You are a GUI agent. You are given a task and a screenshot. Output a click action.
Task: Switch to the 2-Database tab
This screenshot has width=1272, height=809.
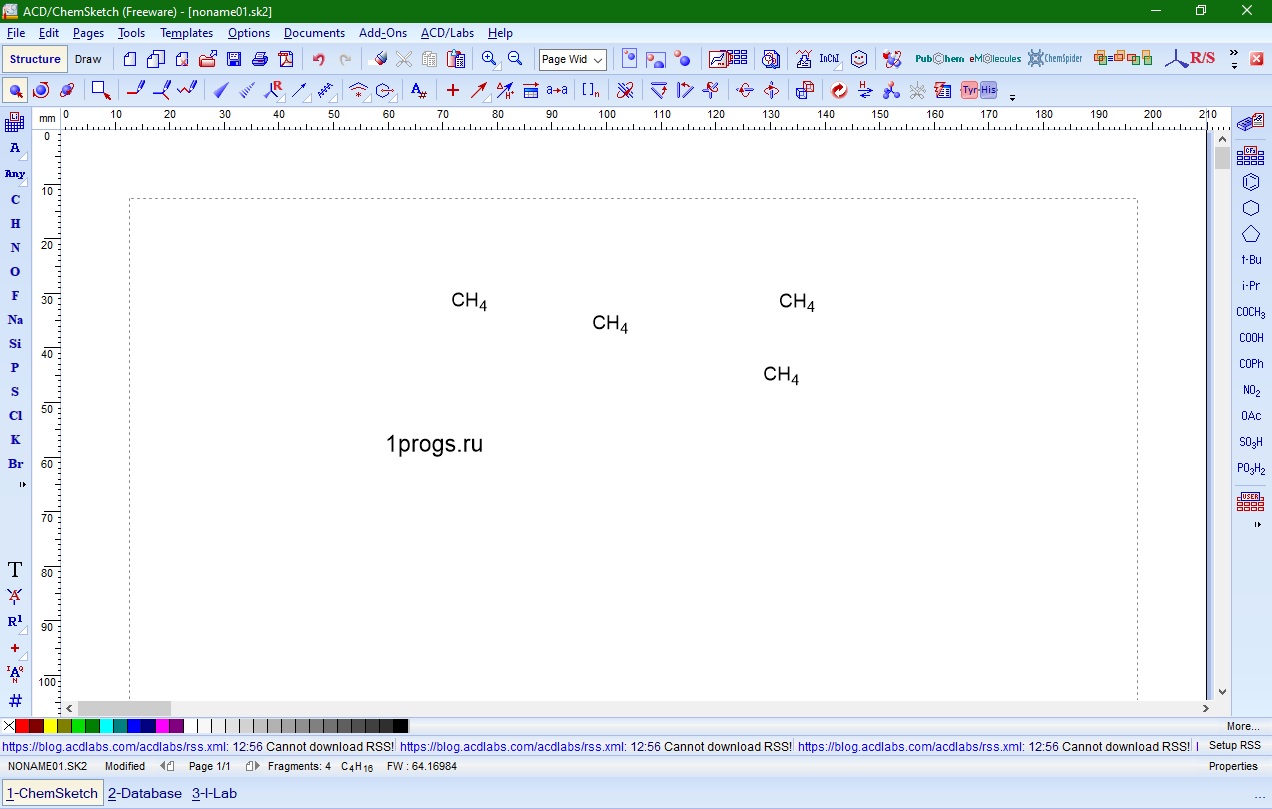(x=145, y=793)
